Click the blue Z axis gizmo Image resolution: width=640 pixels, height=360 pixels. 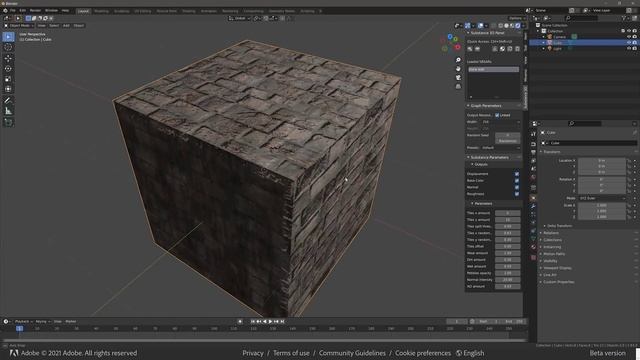click(450, 37)
